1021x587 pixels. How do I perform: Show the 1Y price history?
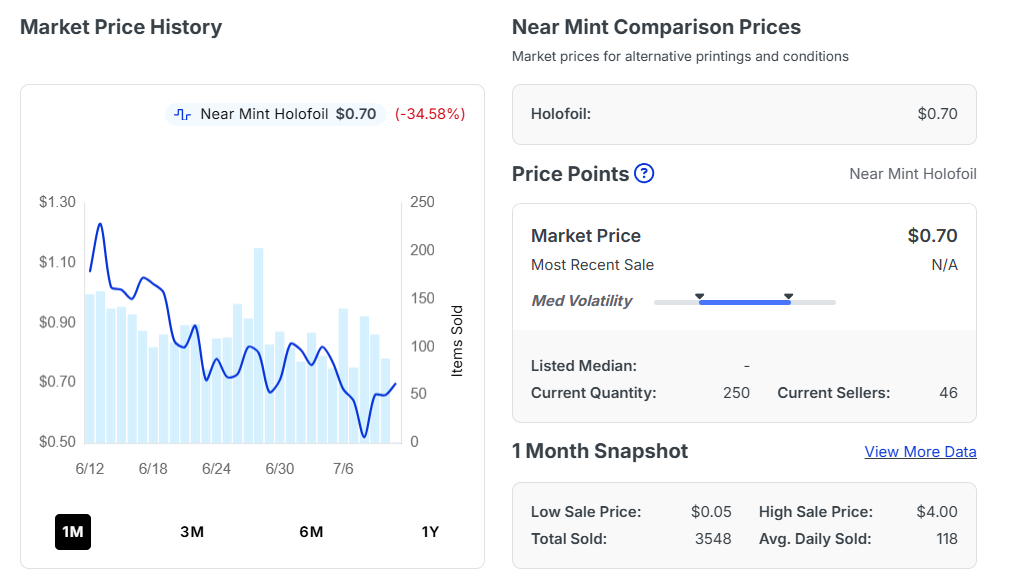pos(430,532)
